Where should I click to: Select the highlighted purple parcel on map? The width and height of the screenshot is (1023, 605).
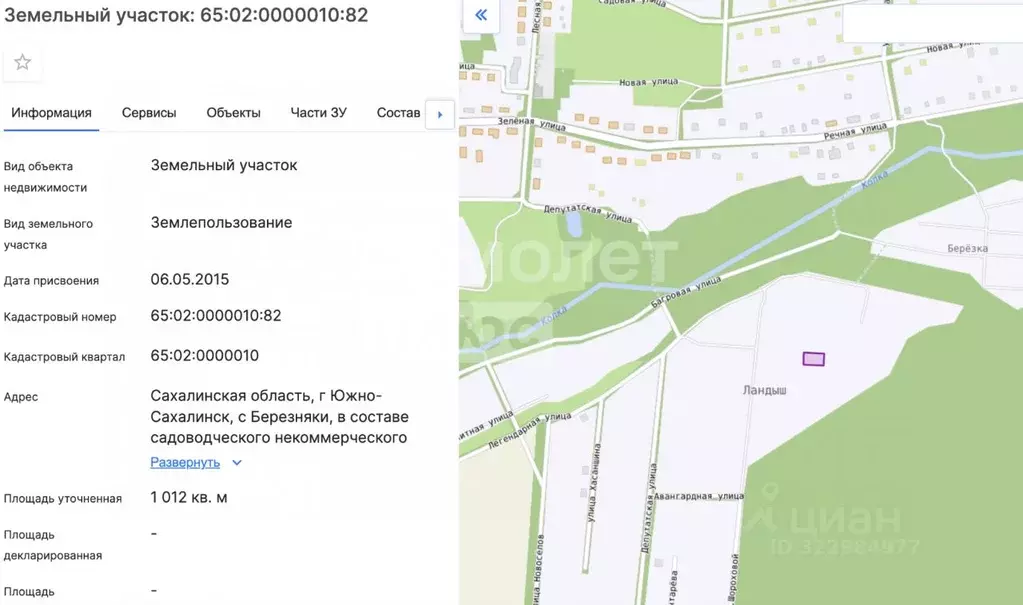click(x=813, y=359)
